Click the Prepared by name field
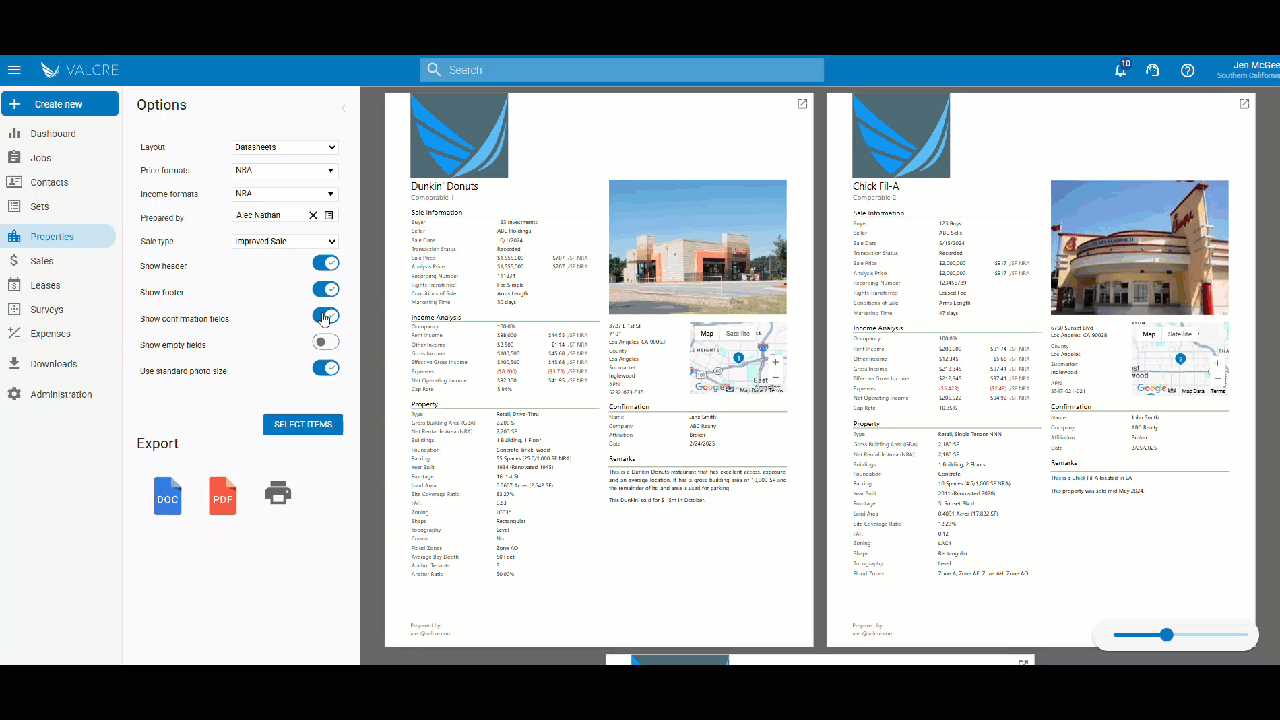The width and height of the screenshot is (1280, 720). click(x=270, y=215)
